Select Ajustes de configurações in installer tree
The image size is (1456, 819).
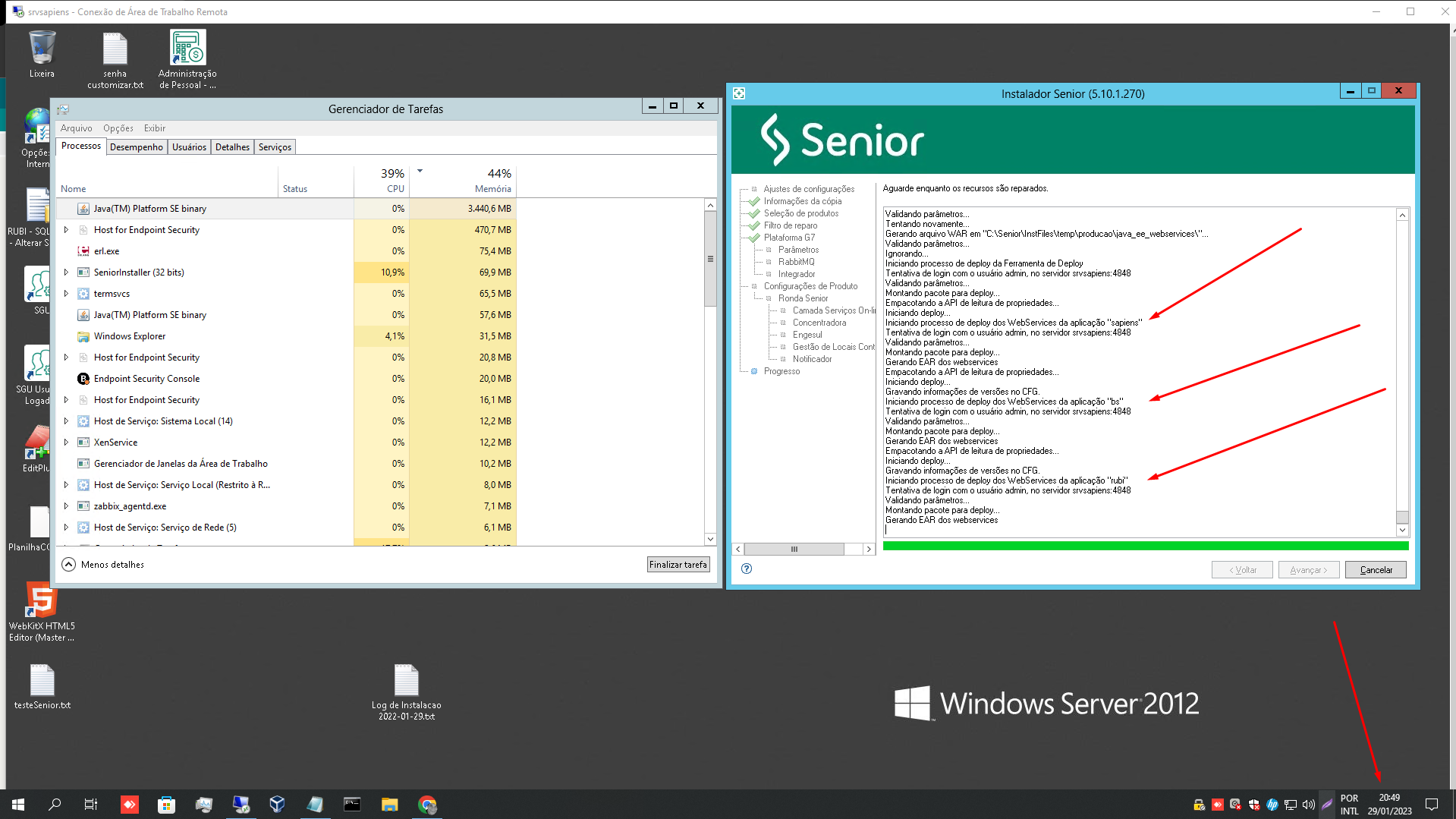point(809,189)
